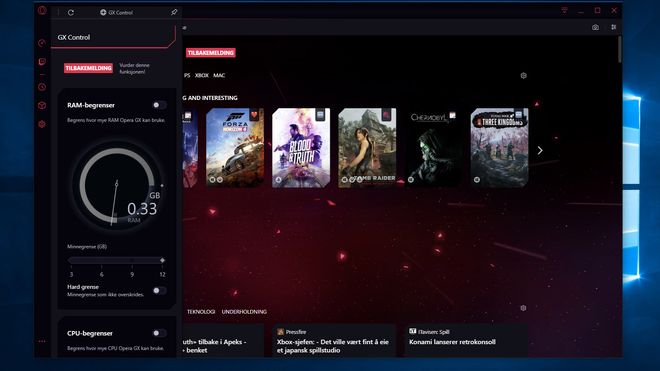Click the reload icon in GX Control panel
The height and width of the screenshot is (371, 660).
(x=71, y=13)
